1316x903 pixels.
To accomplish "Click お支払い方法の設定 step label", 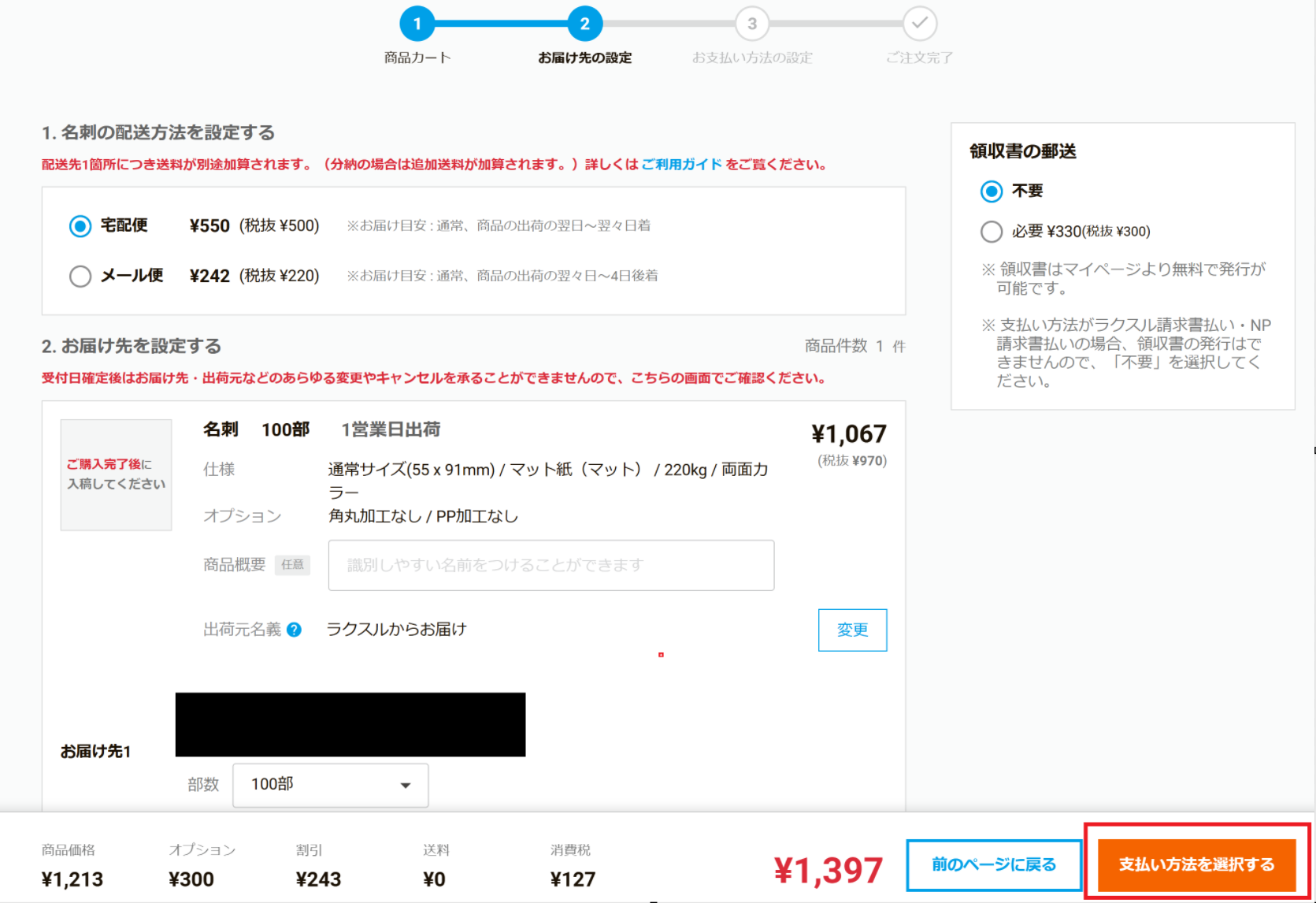I will [x=751, y=58].
